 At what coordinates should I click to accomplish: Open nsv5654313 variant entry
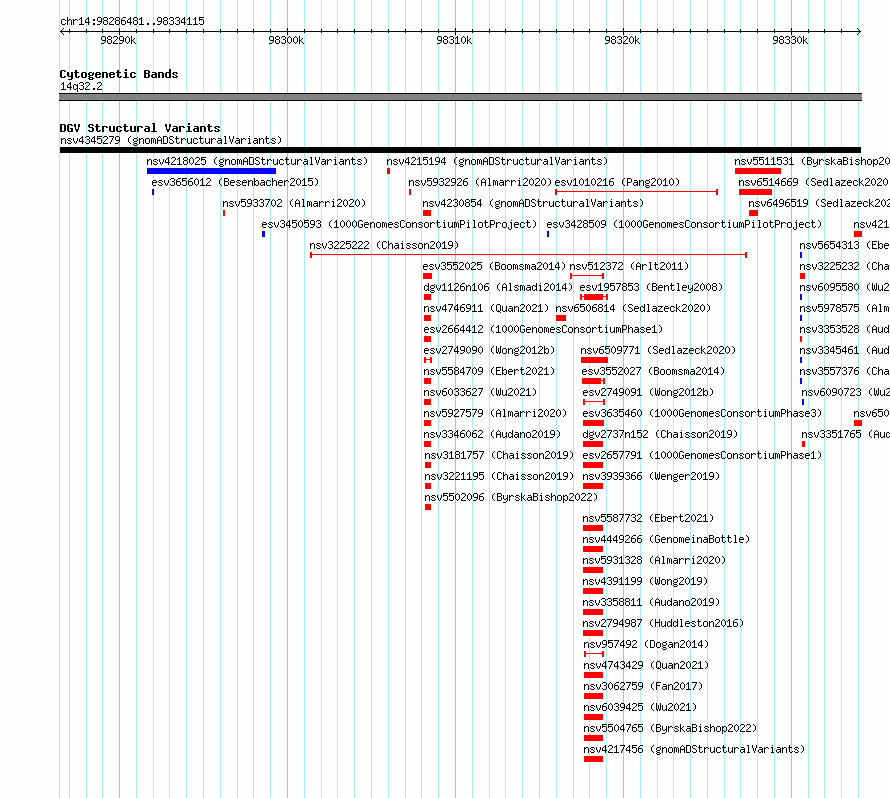click(845, 245)
